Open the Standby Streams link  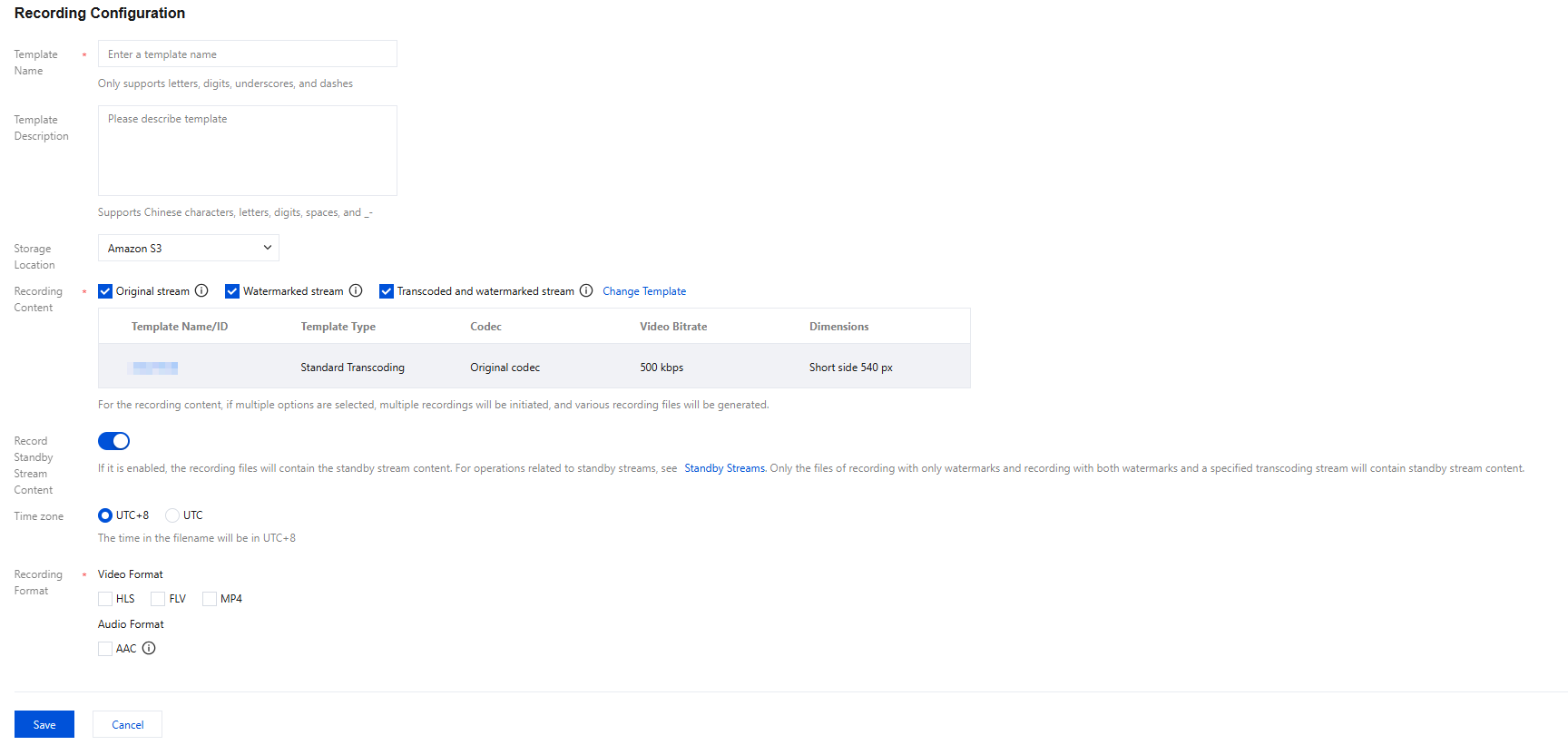point(725,468)
